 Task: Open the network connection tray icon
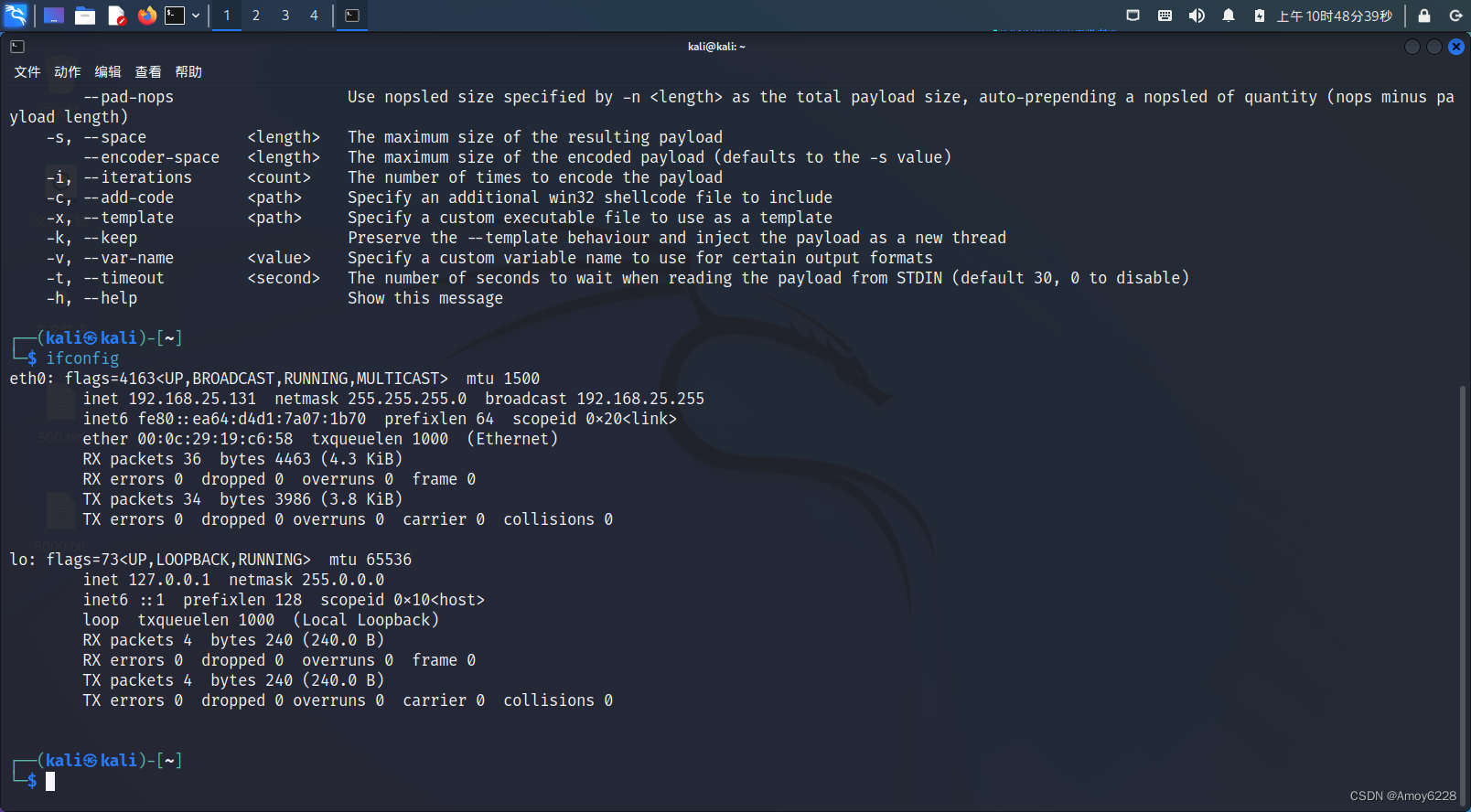(x=1133, y=16)
